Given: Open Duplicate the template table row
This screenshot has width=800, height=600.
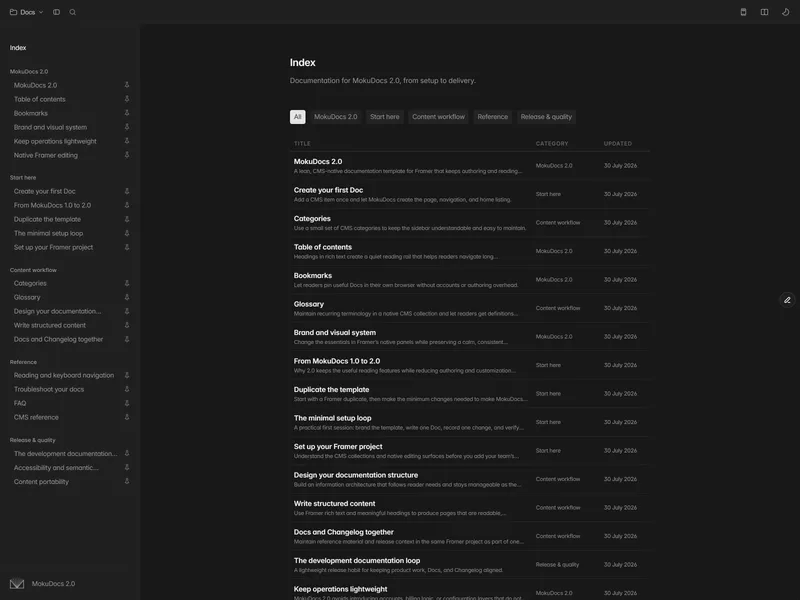Looking at the screenshot, I should pyautogui.click(x=469, y=394).
